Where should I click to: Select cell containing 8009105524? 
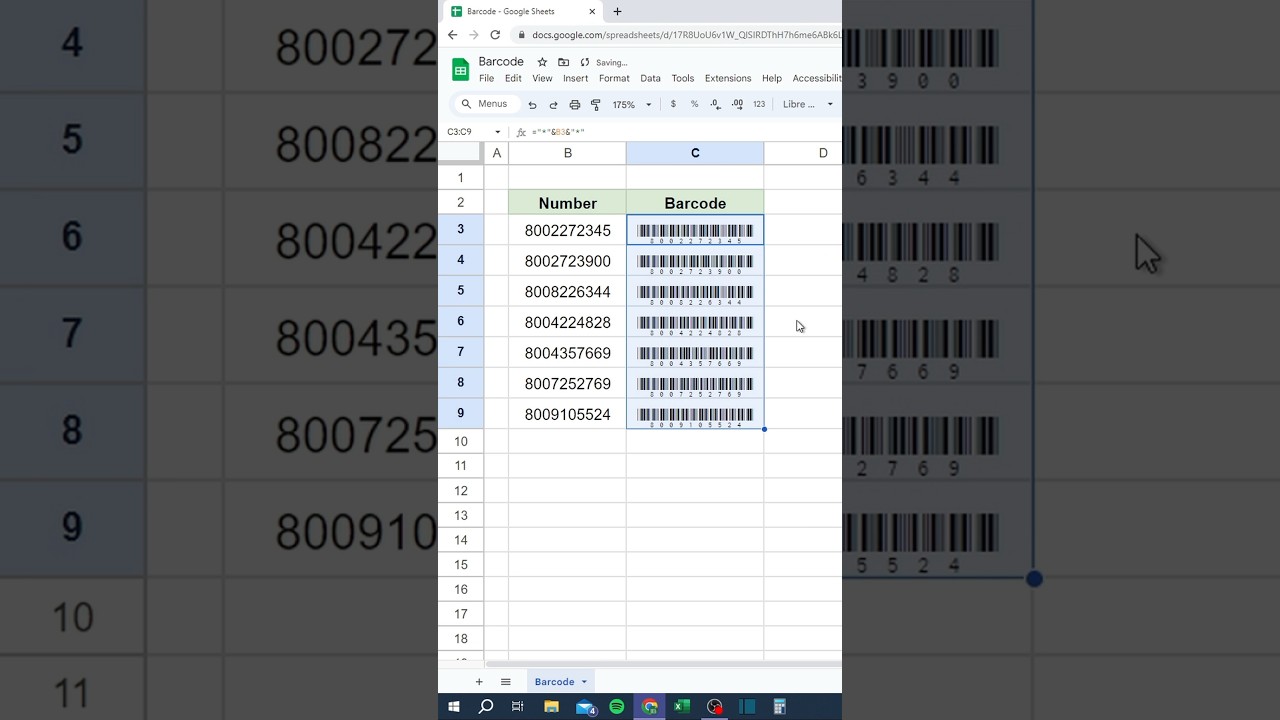point(567,414)
